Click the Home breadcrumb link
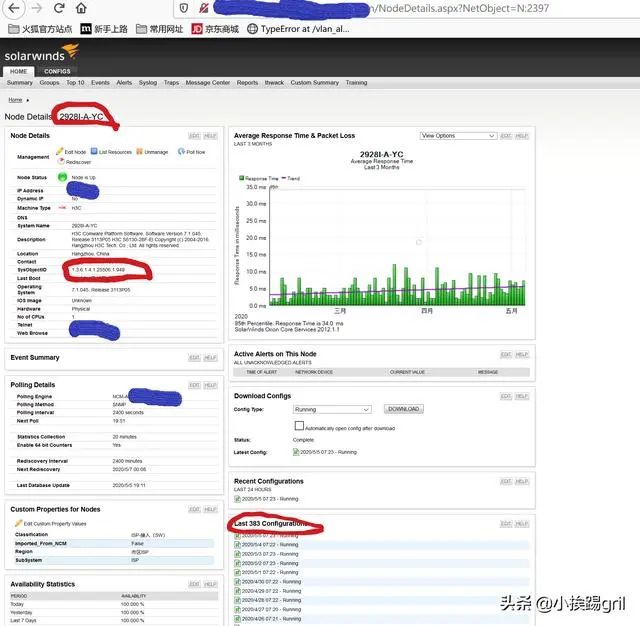This screenshot has width=640, height=626. click(x=15, y=100)
